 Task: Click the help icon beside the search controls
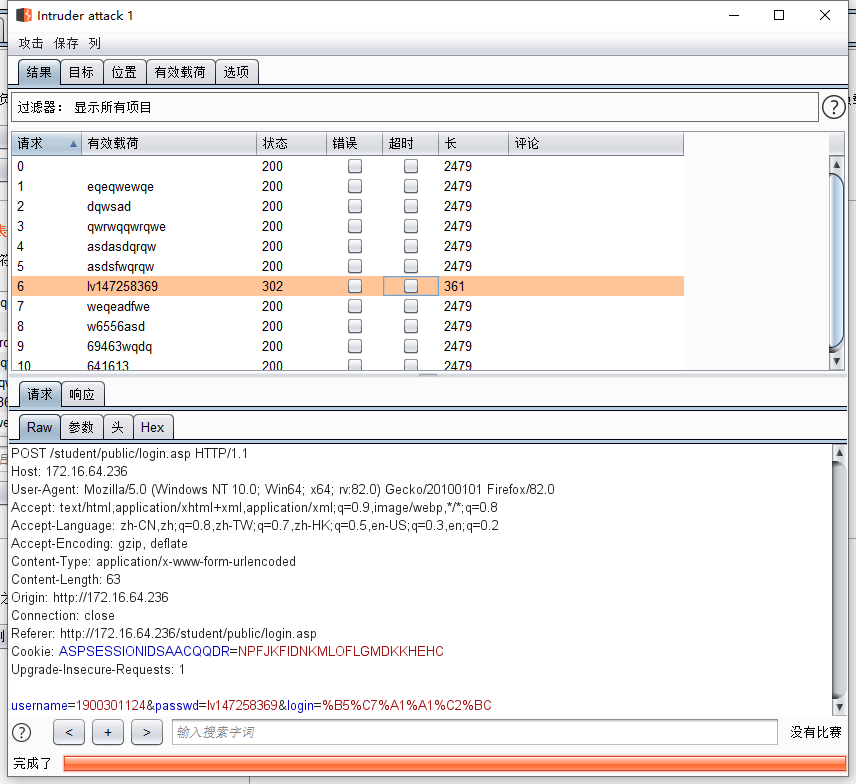pyautogui.click(x=22, y=733)
